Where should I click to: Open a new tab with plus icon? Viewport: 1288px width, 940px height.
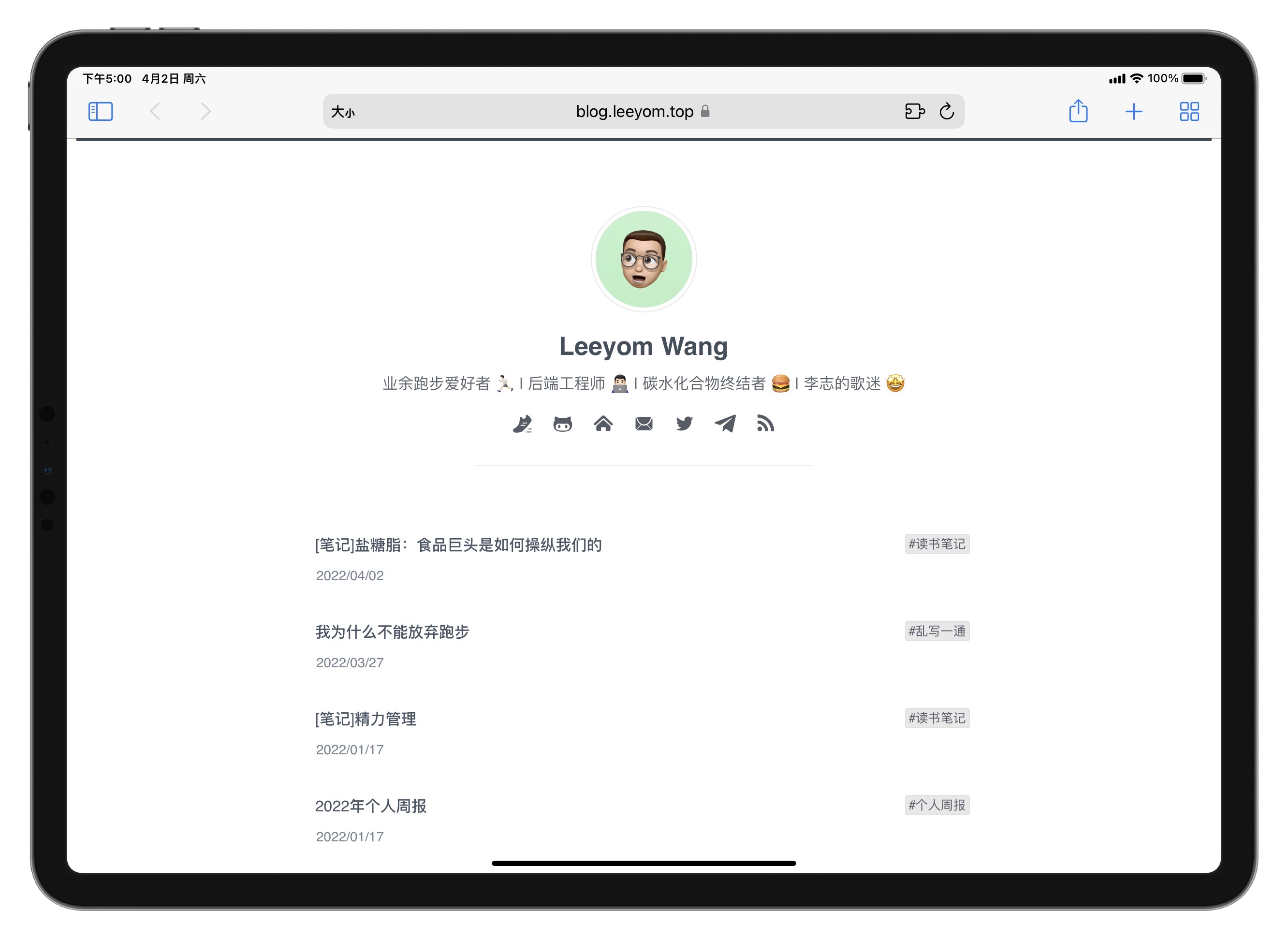1133,112
